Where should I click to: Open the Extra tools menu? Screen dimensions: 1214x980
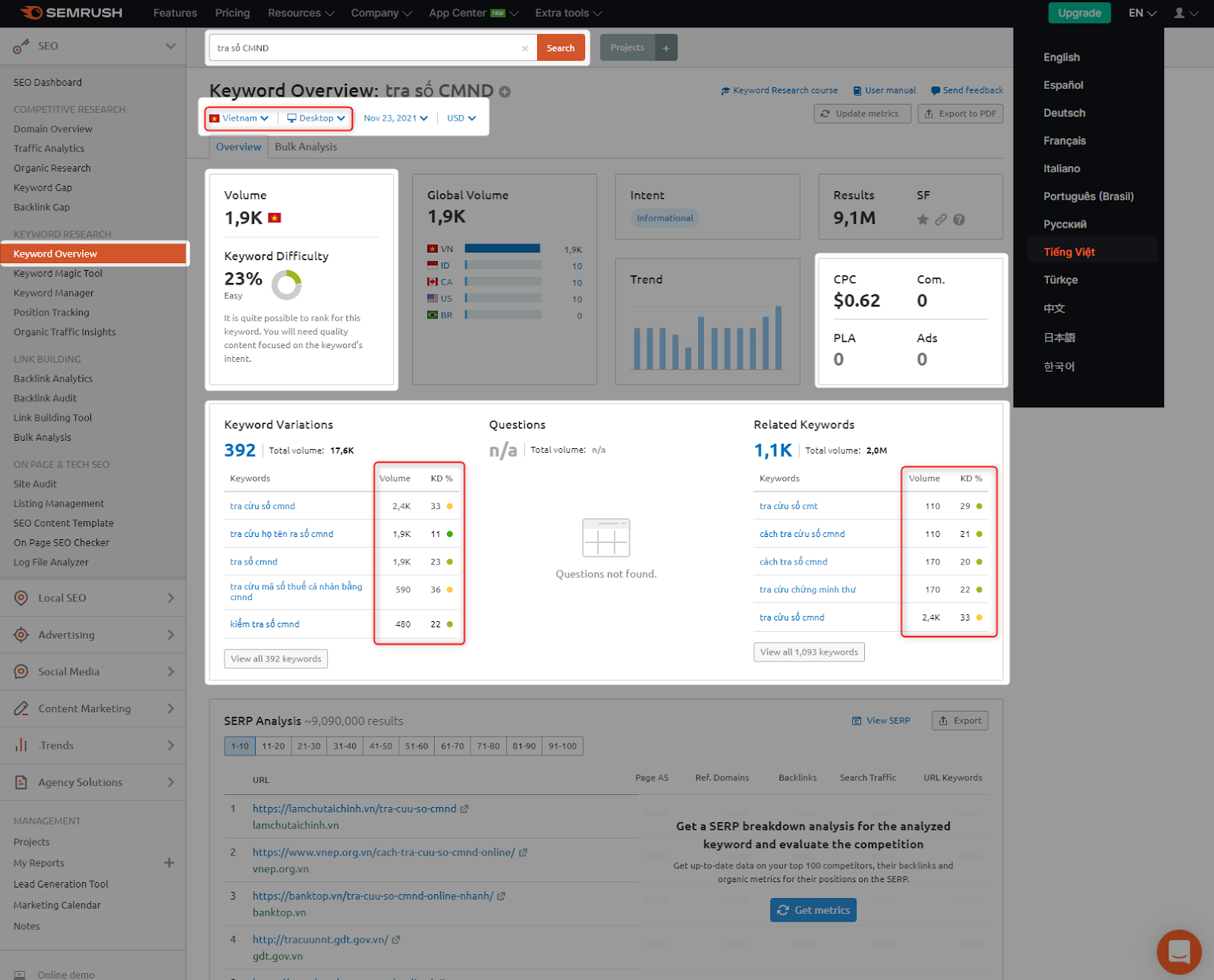coord(568,13)
